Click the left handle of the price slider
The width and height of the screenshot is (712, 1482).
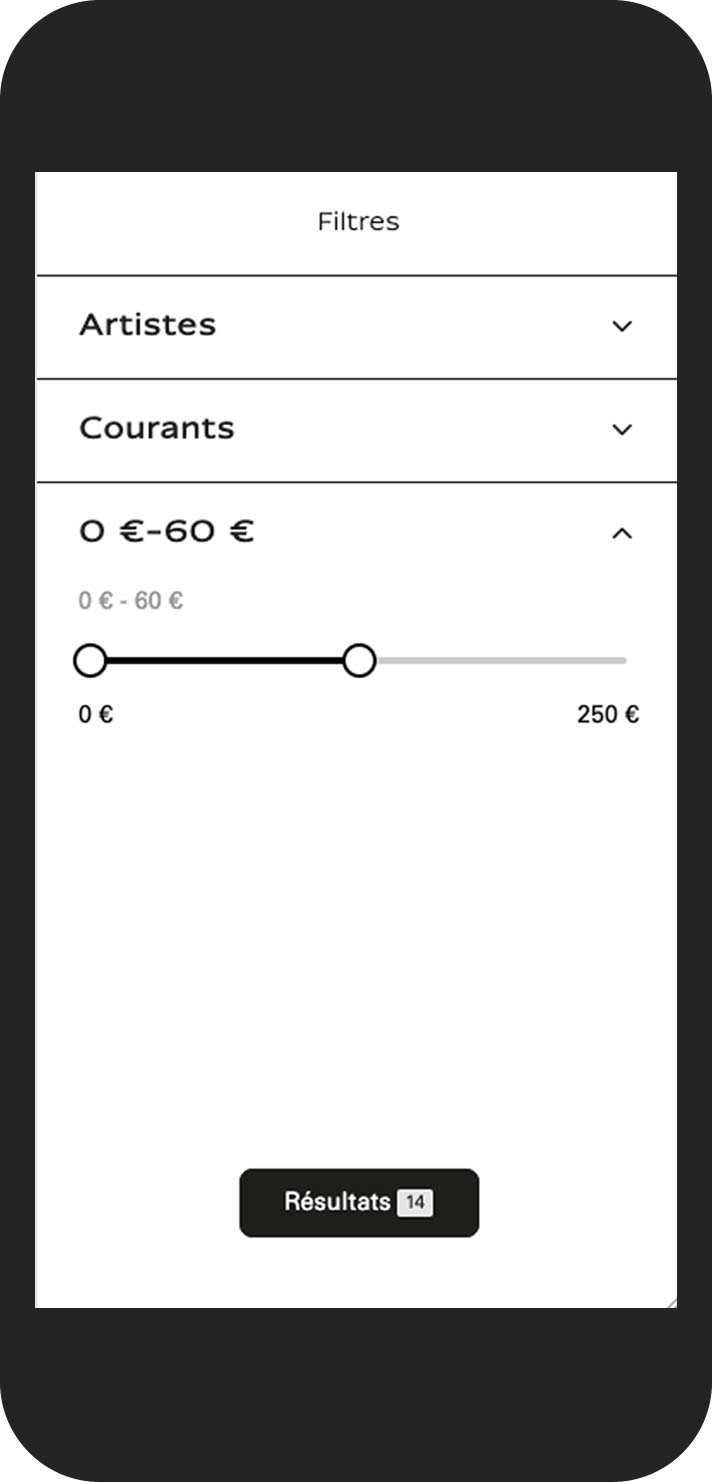90,659
